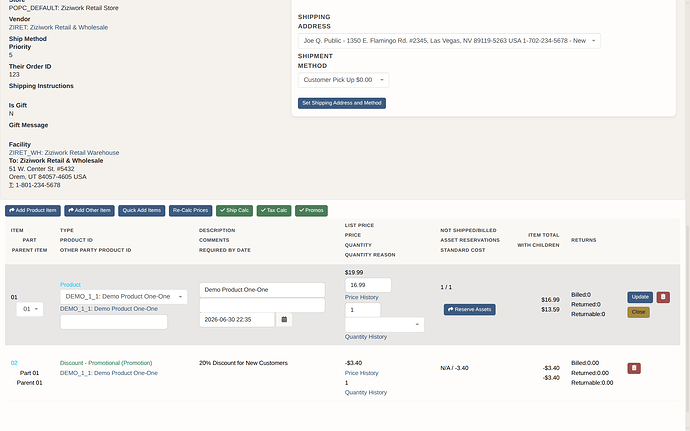Toggle the Tax Calc button
This screenshot has height=431, width=690.
click(274, 210)
